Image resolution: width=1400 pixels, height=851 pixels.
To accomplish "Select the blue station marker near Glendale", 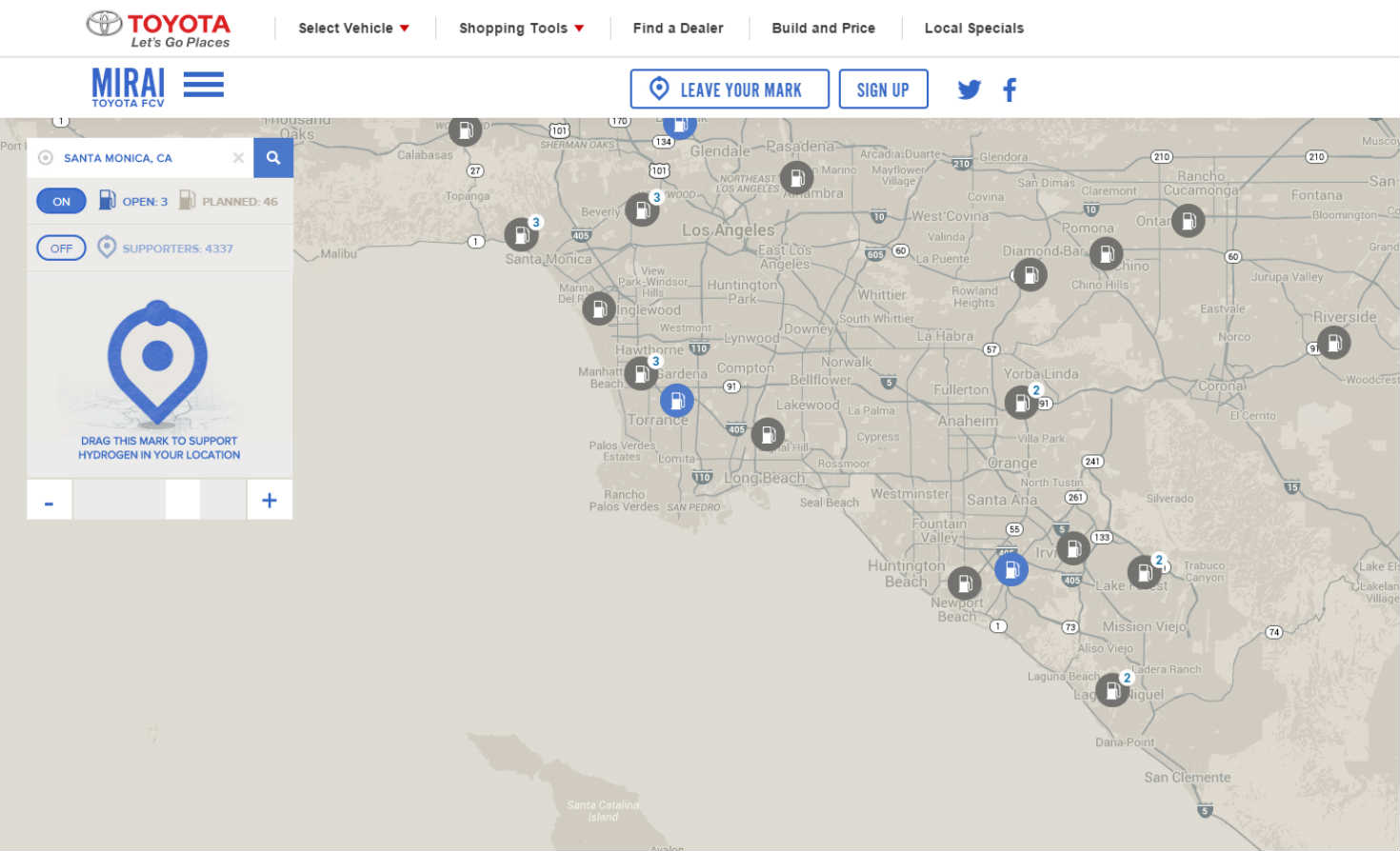I will 680,127.
